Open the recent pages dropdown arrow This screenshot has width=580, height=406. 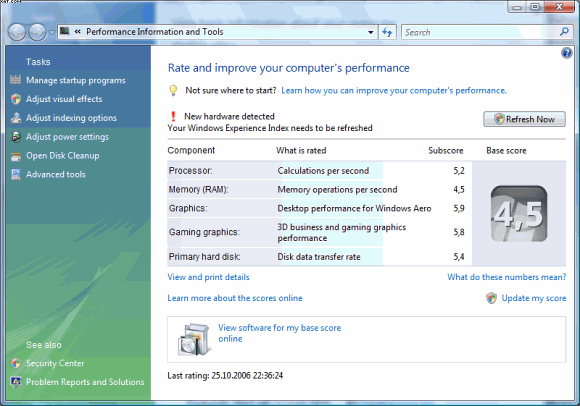(x=51, y=32)
